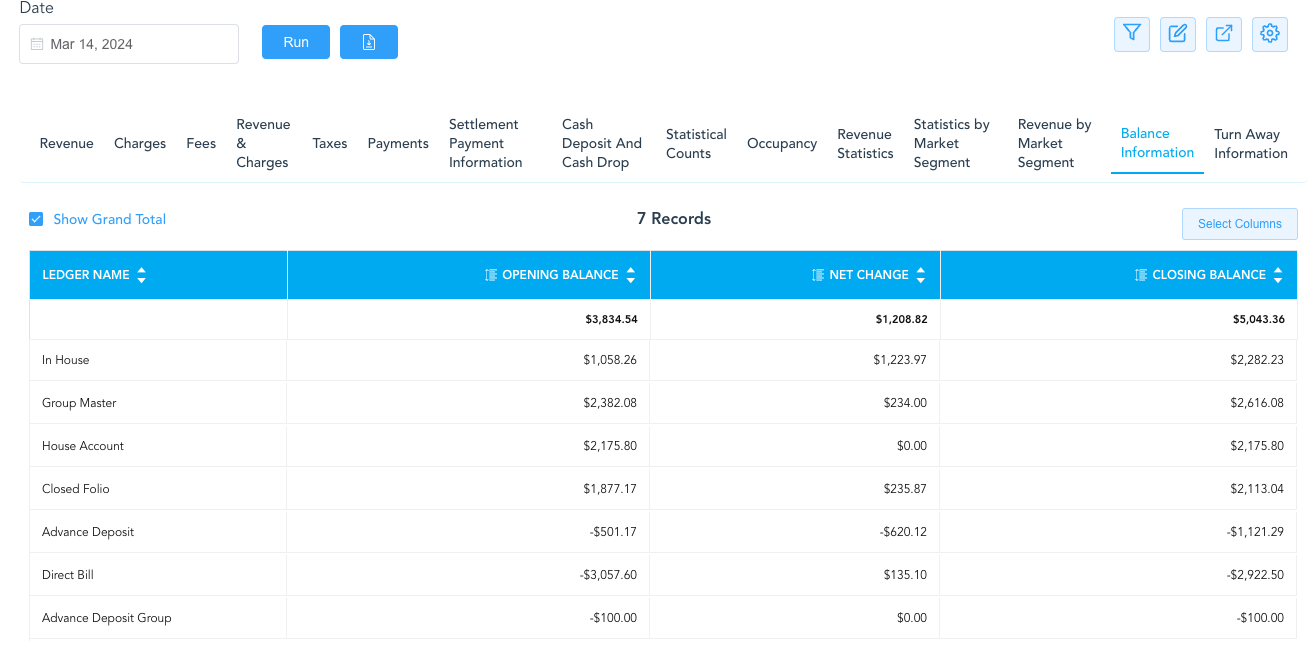
Task: Open the filter icon button
Action: 1131,33
